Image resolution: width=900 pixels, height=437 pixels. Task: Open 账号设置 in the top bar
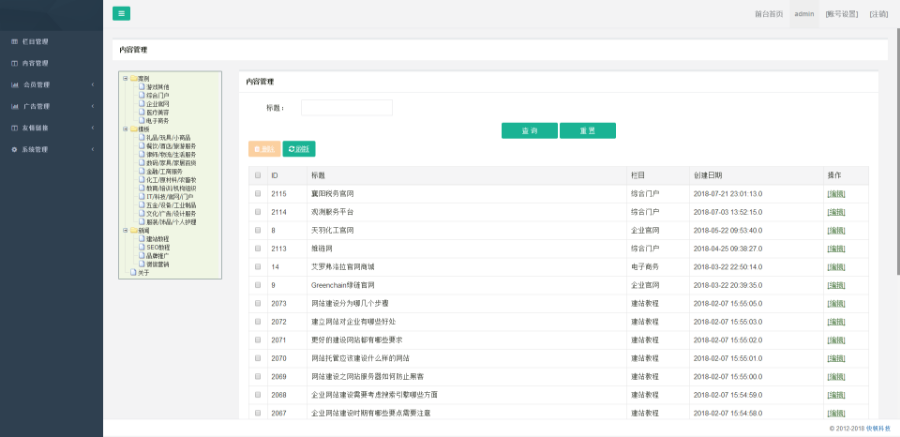coord(842,14)
